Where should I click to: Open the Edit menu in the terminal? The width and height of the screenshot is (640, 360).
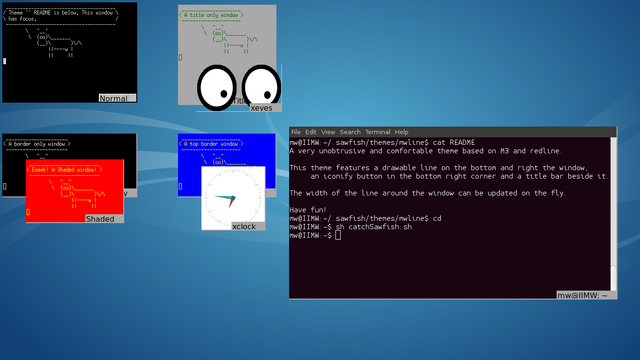pos(311,132)
